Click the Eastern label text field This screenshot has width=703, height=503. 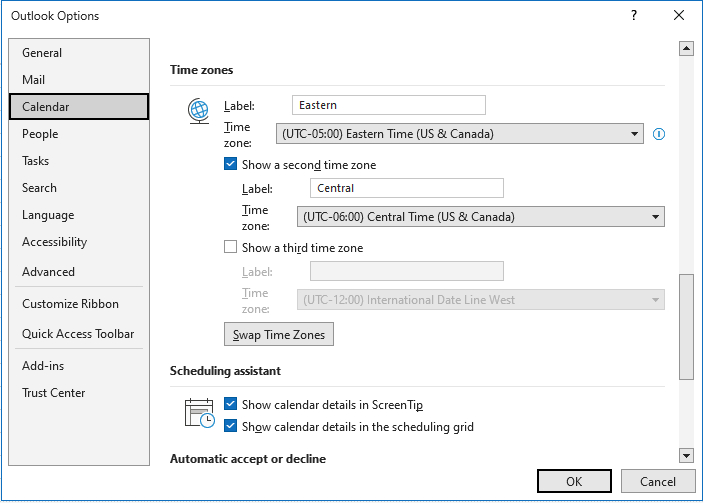pyautogui.click(x=389, y=105)
